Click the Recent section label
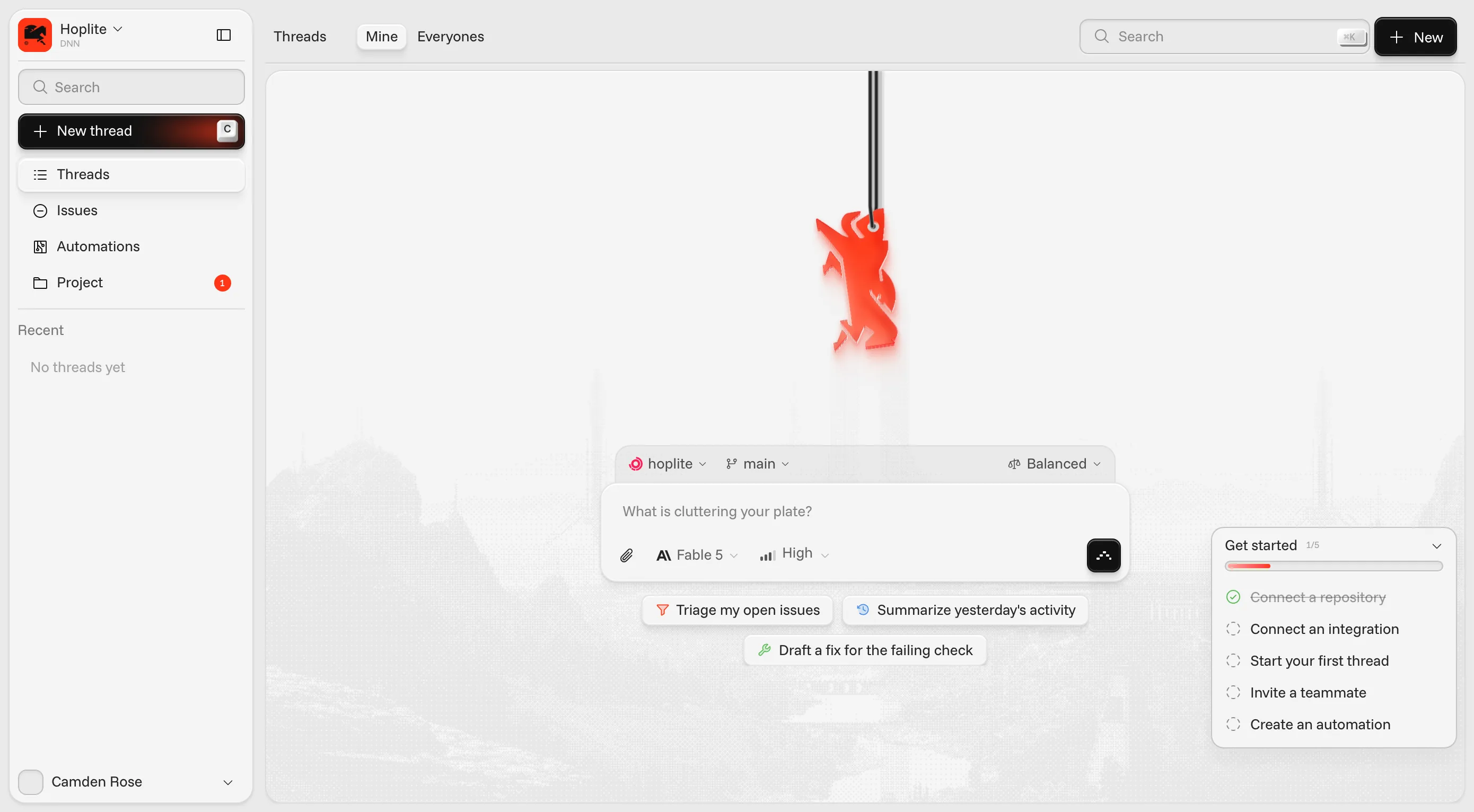 (41, 330)
